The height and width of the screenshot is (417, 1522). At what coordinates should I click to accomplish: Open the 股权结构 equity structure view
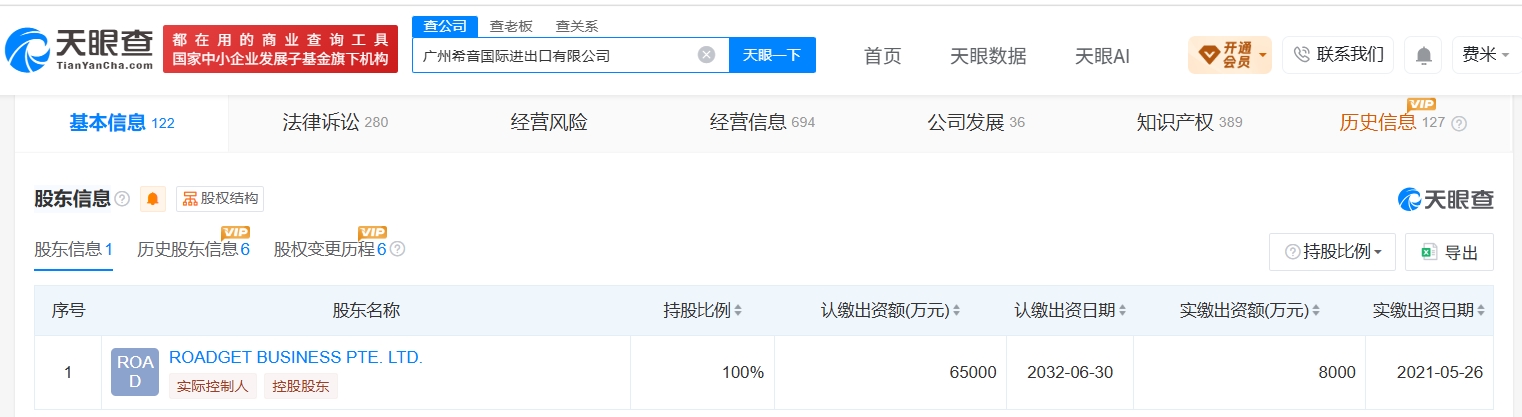[220, 199]
